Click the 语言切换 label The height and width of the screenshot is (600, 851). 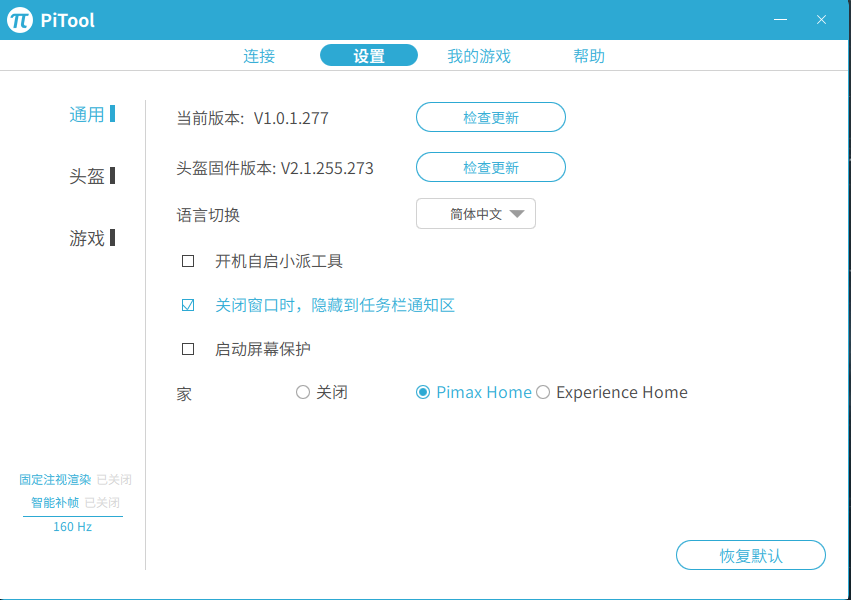coord(208,215)
